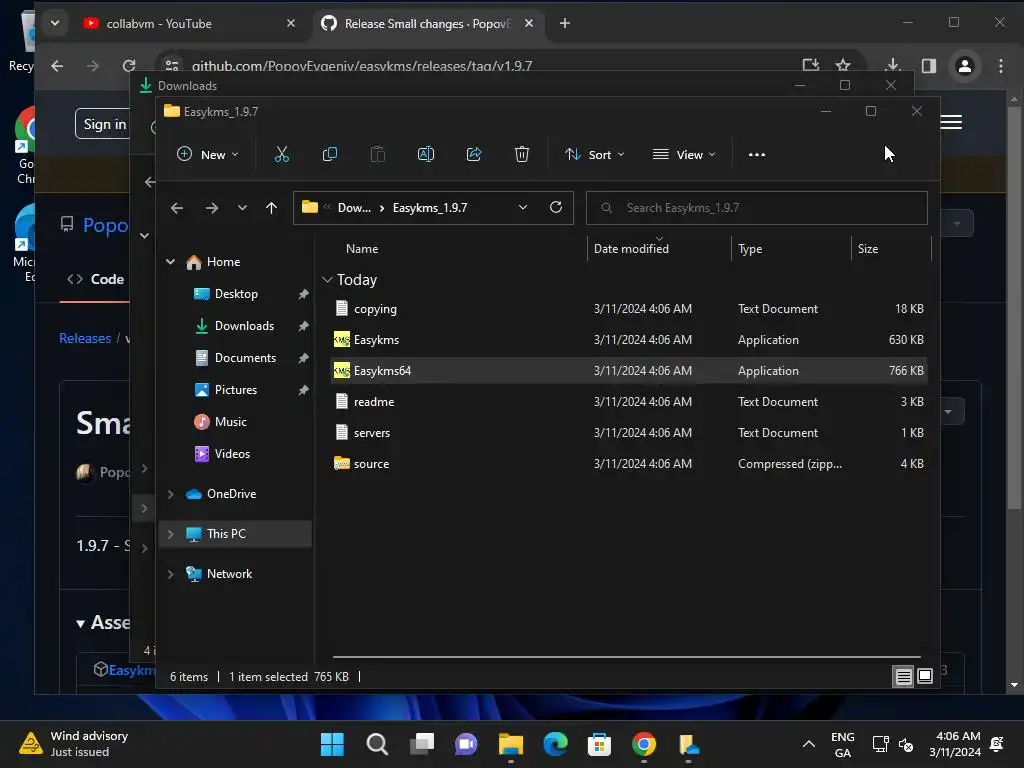
Task: Click the Share icon in toolbar
Action: click(474, 155)
